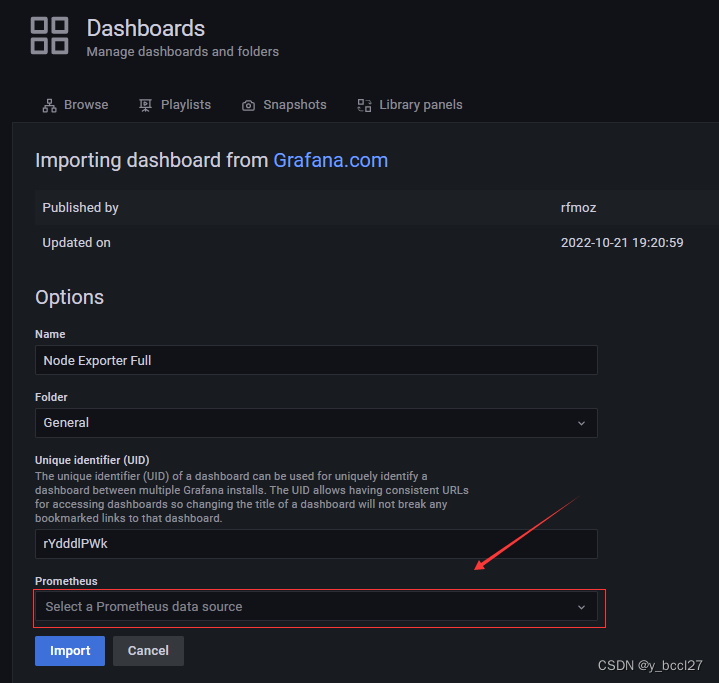Click the Browse tab icon
This screenshot has width=719, height=683.
(x=50, y=106)
